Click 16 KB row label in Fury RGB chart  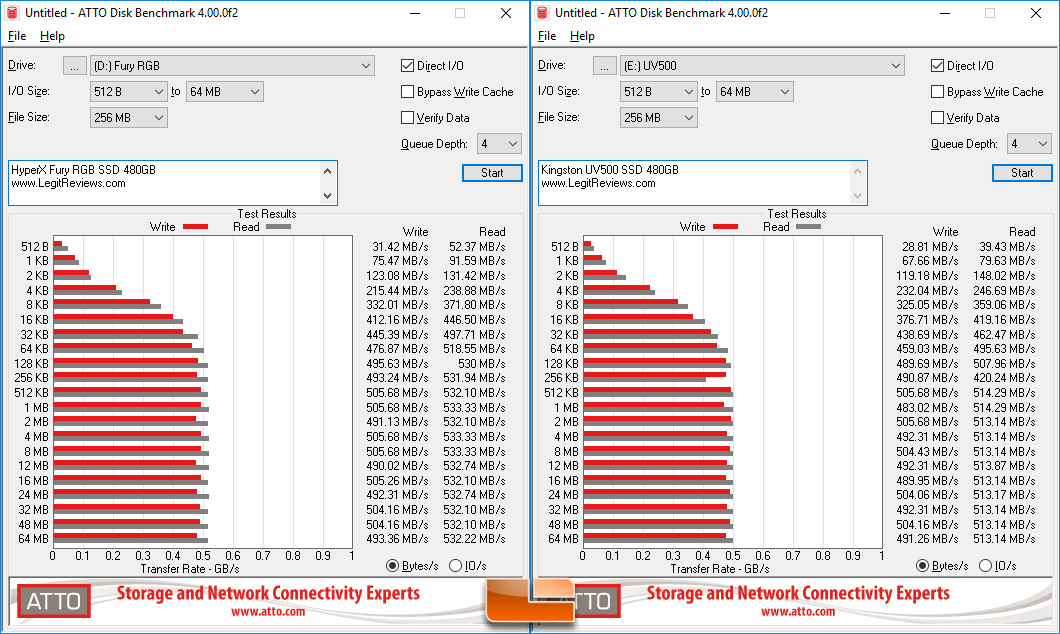[x=34, y=320]
